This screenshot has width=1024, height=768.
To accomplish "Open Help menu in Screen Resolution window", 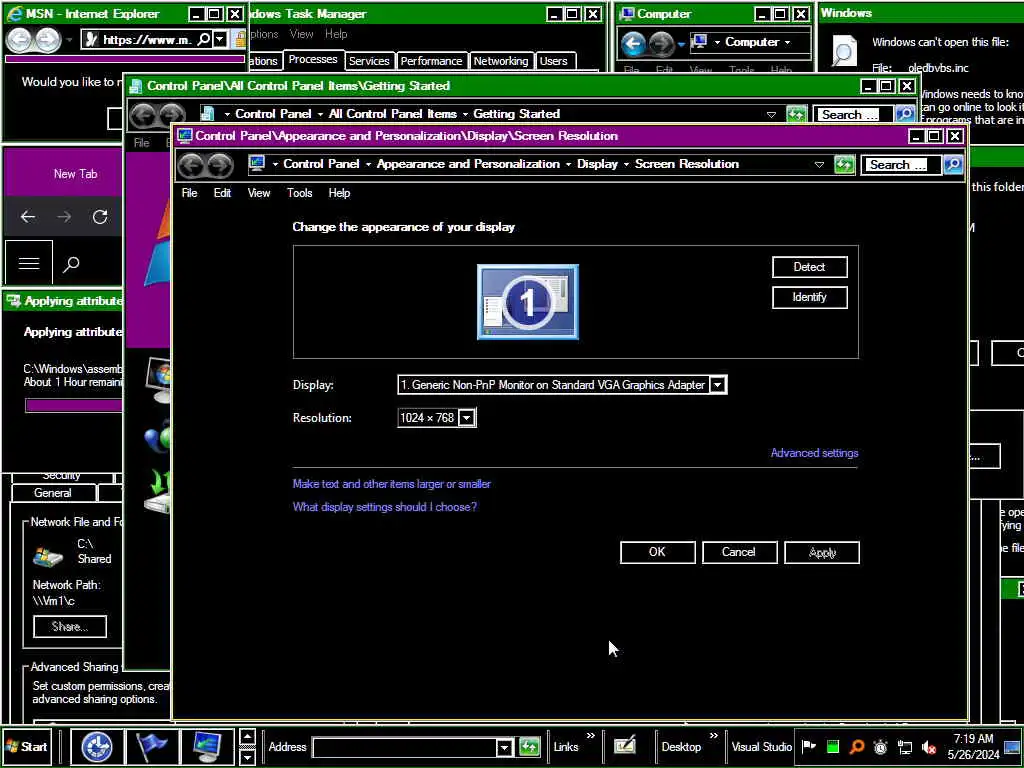I will (339, 193).
